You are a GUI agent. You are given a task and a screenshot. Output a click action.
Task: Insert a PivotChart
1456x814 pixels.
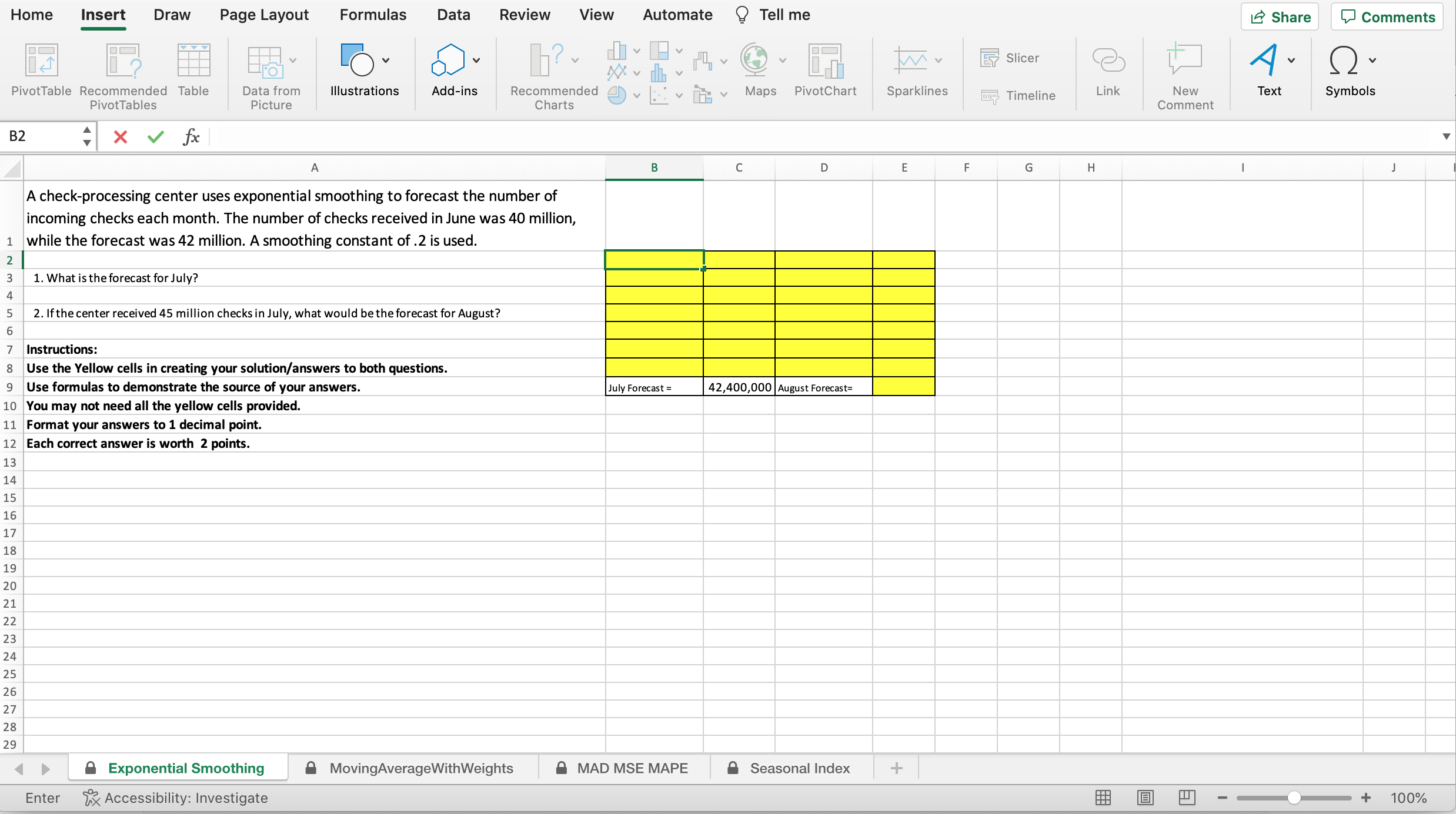825,72
